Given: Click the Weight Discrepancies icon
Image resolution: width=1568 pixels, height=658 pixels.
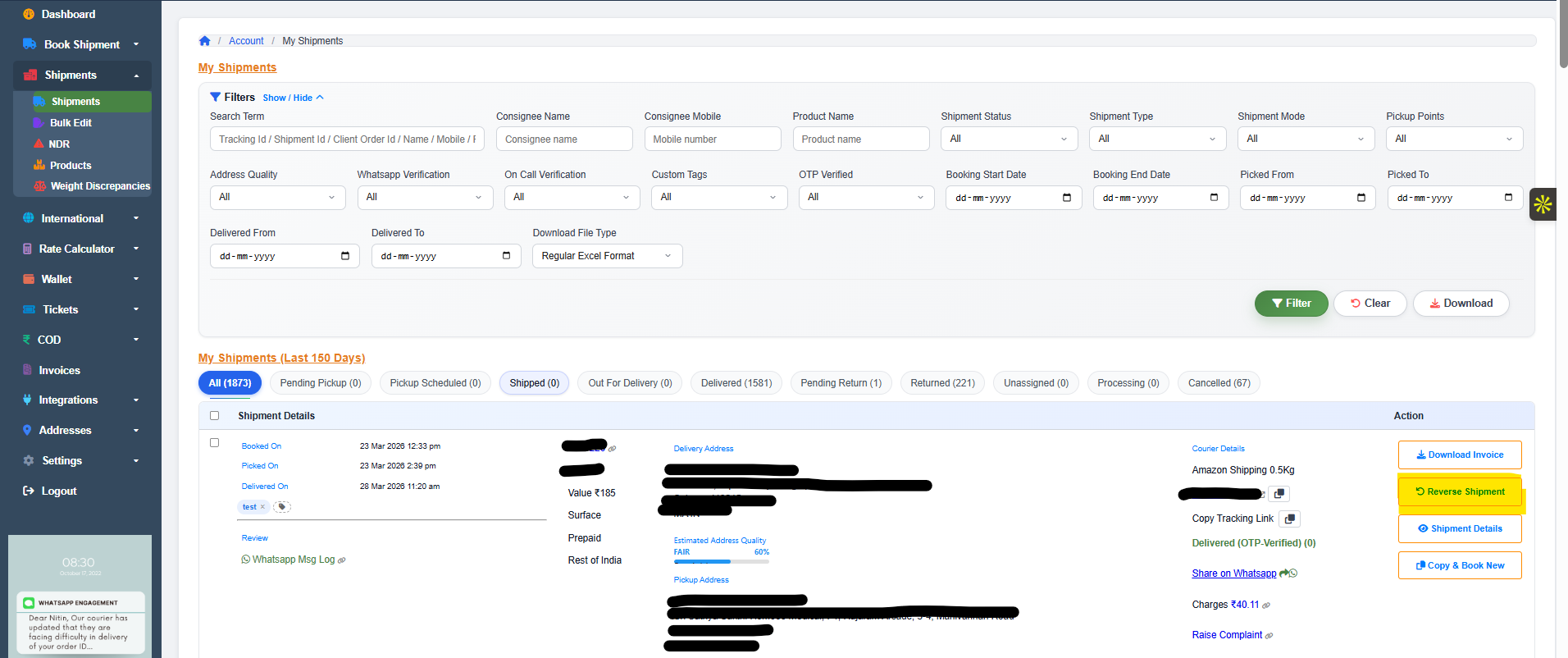Looking at the screenshot, I should coord(39,186).
